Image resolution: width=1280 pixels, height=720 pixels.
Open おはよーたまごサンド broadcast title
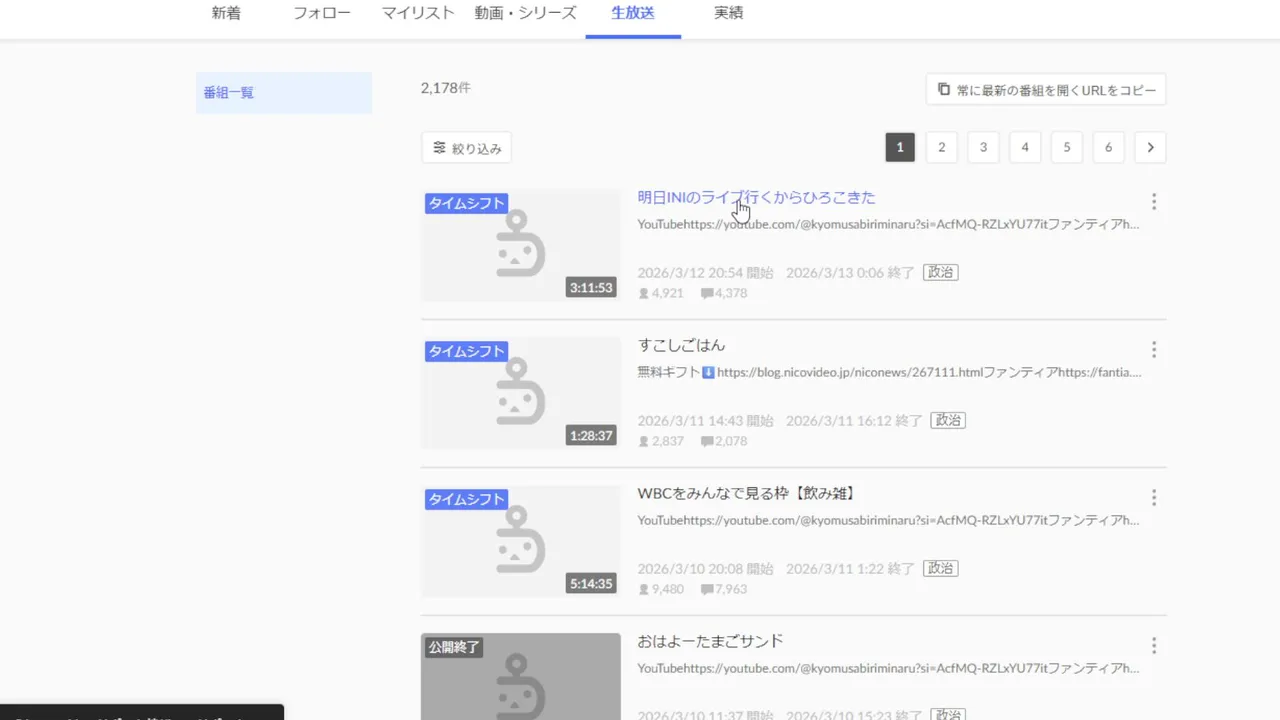[x=711, y=642]
